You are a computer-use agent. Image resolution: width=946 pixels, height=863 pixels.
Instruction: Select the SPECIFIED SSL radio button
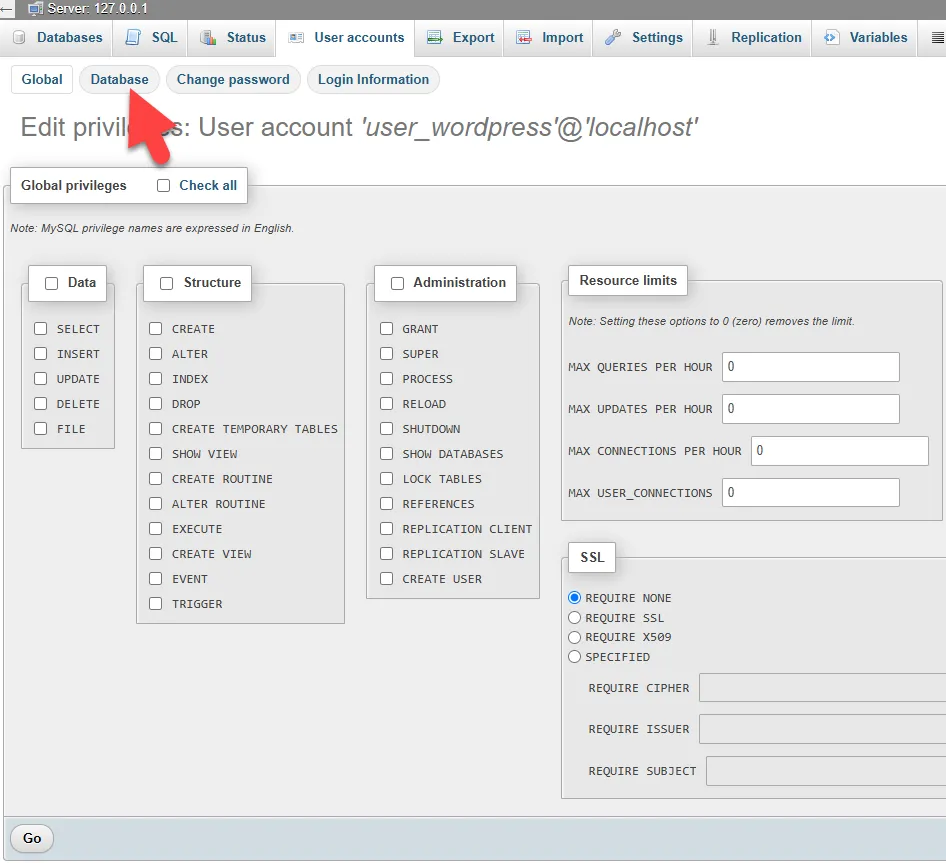click(574, 657)
